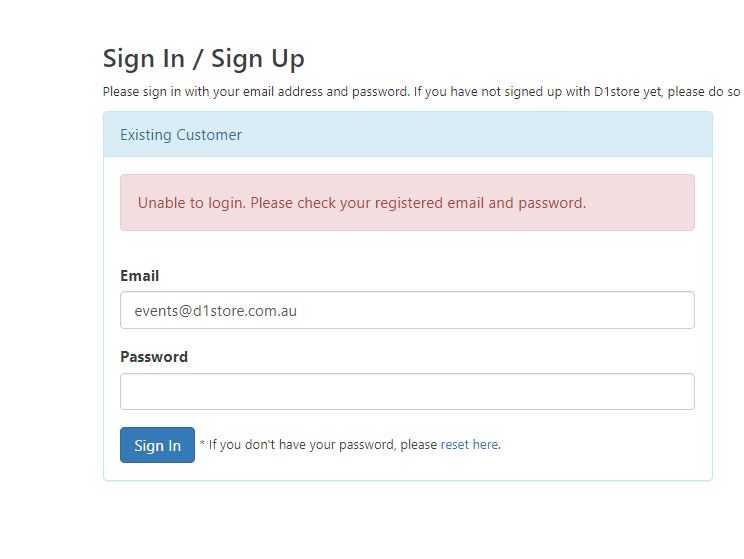This screenshot has width=744, height=559.
Task: Click the words "Sign Up" in the page heading
Action: coord(258,58)
